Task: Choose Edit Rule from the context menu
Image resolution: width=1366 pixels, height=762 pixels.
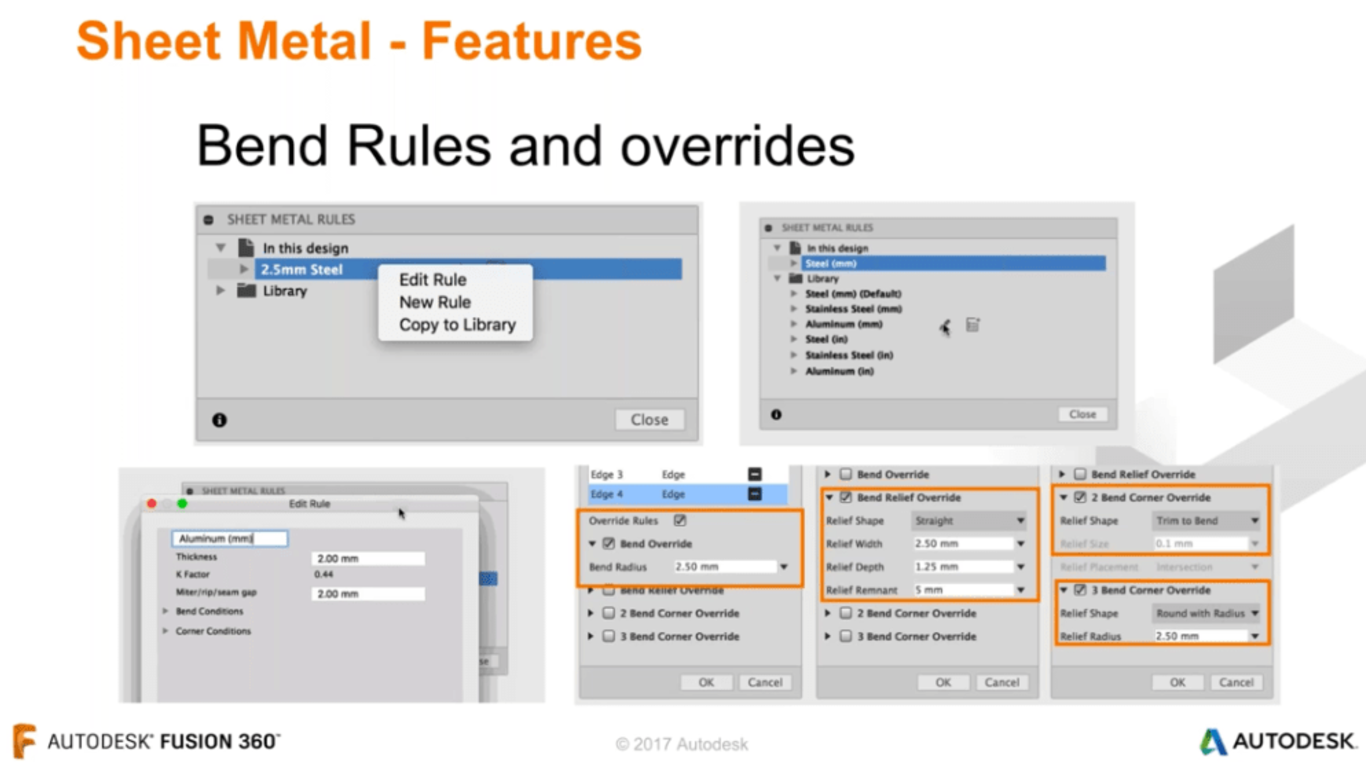Action: point(433,280)
